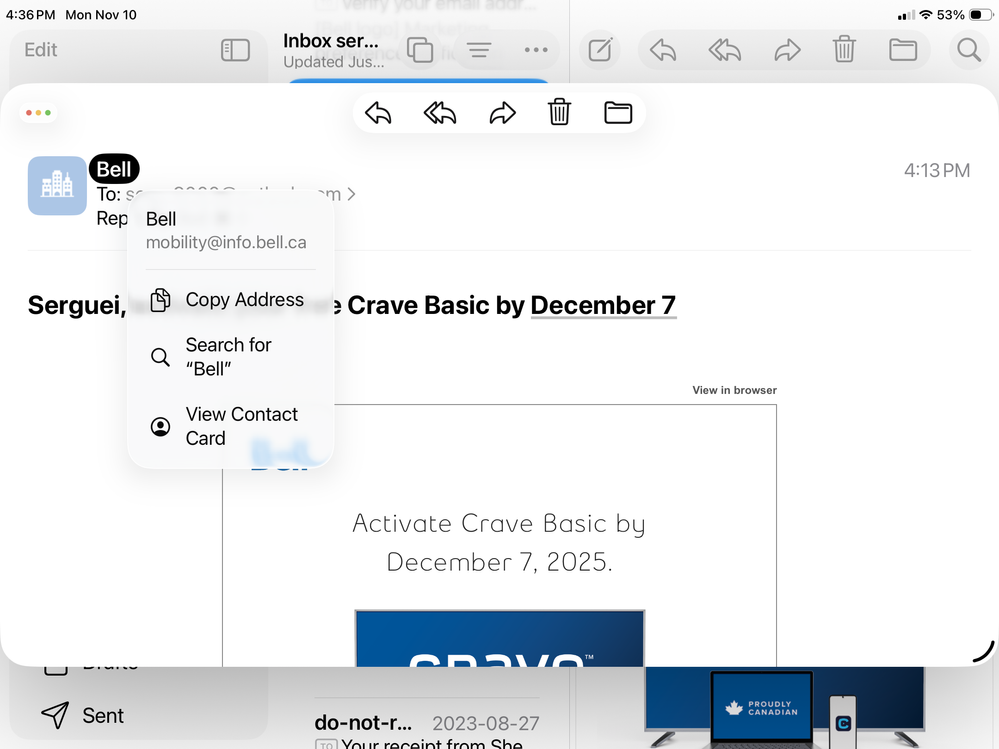Open the inbox filter icon
This screenshot has height=749, width=999.
(x=479, y=50)
